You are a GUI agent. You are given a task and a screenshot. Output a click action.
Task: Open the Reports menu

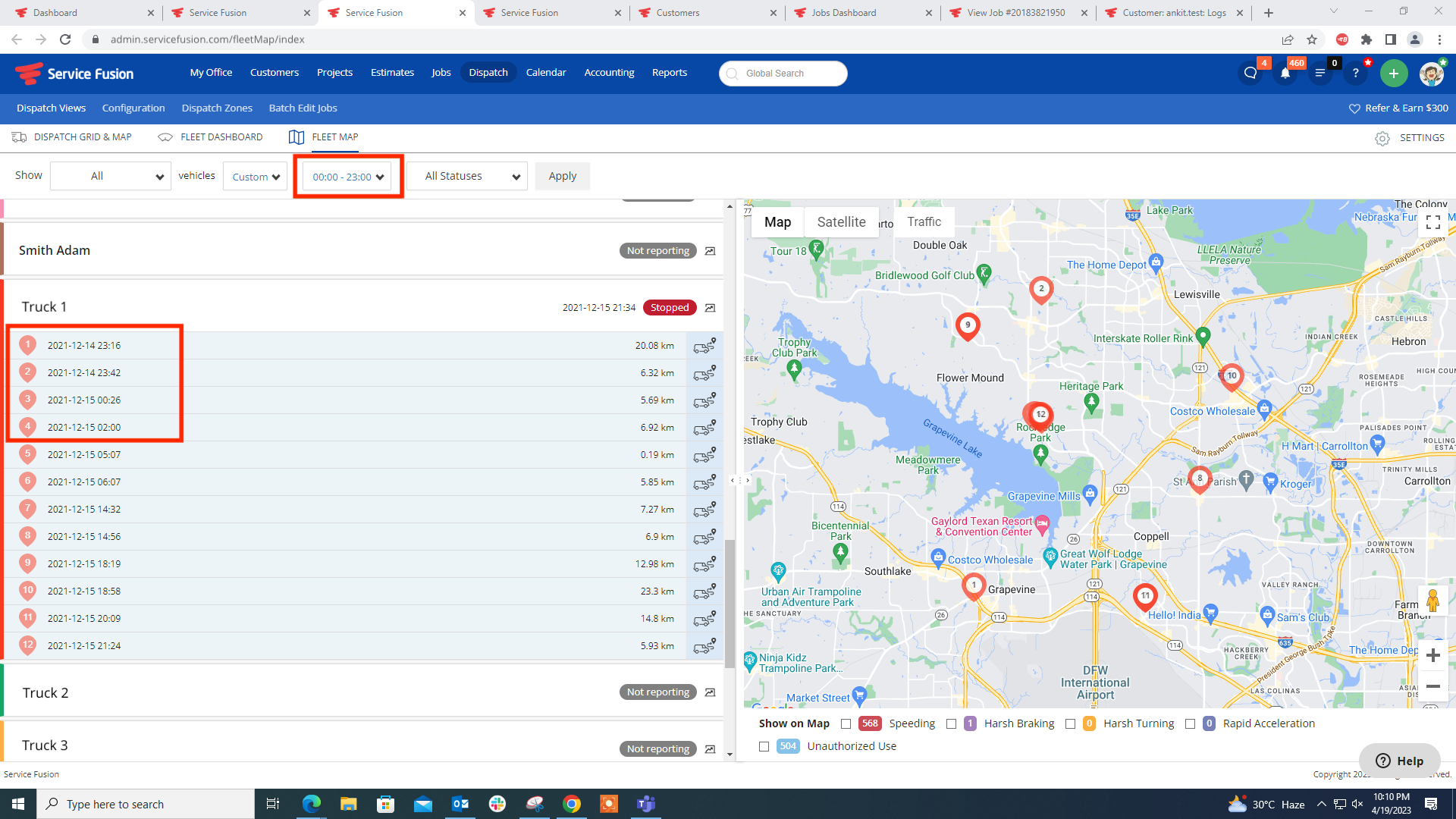click(670, 73)
